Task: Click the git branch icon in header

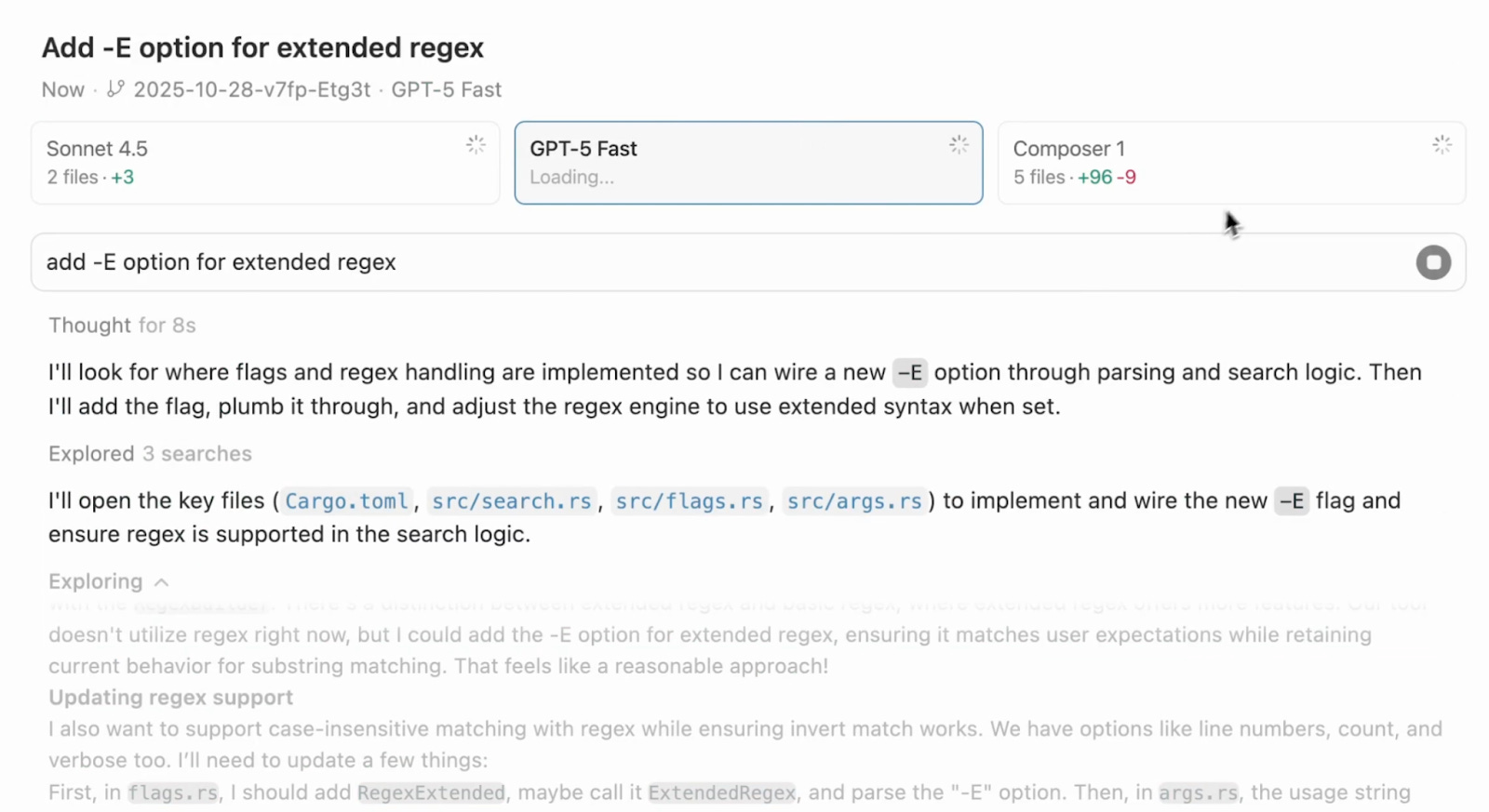Action: [x=115, y=89]
